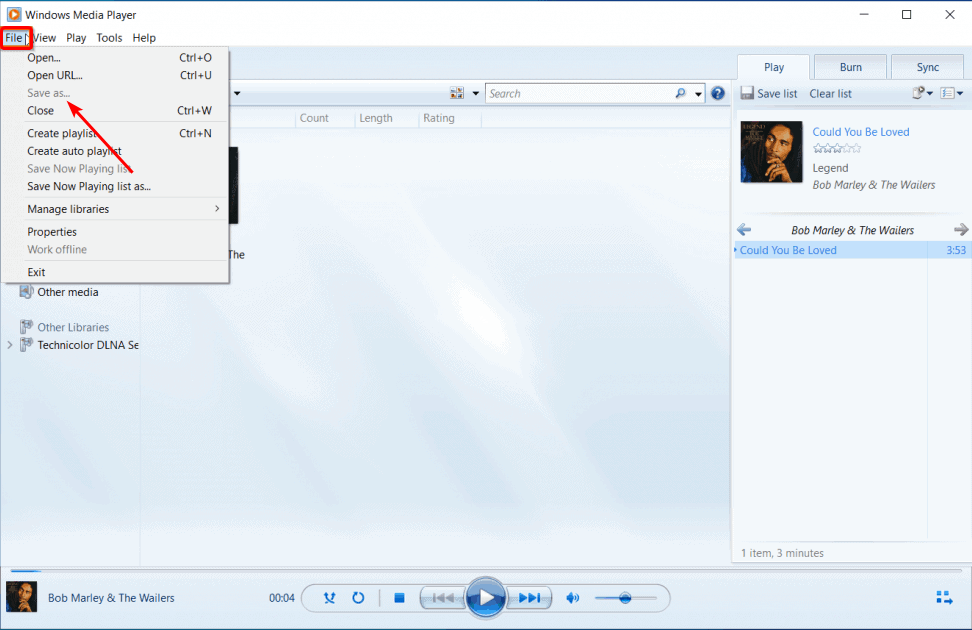Select Close in the File menu
Image resolution: width=972 pixels, height=630 pixels.
click(115, 110)
